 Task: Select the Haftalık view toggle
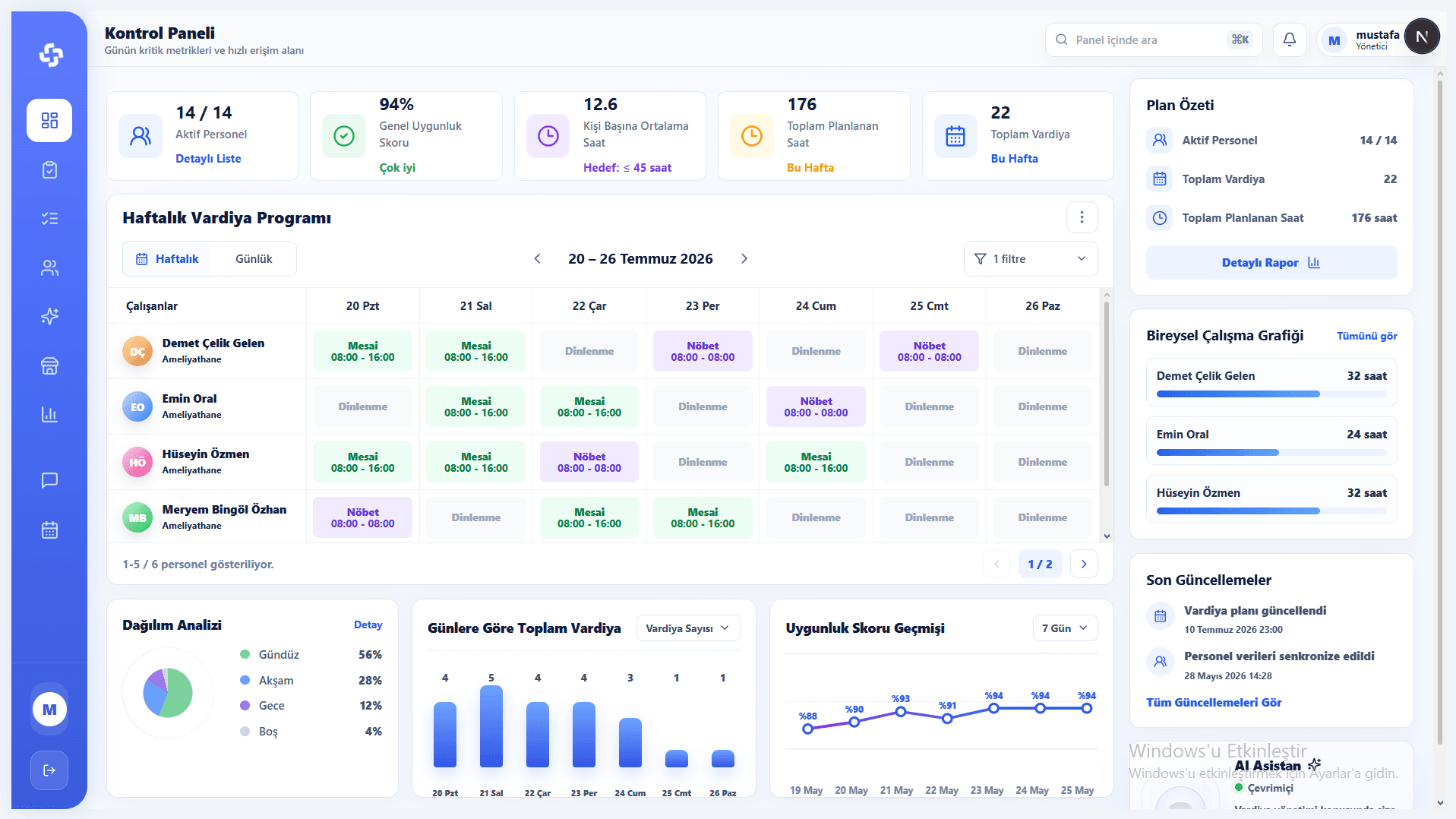(167, 259)
